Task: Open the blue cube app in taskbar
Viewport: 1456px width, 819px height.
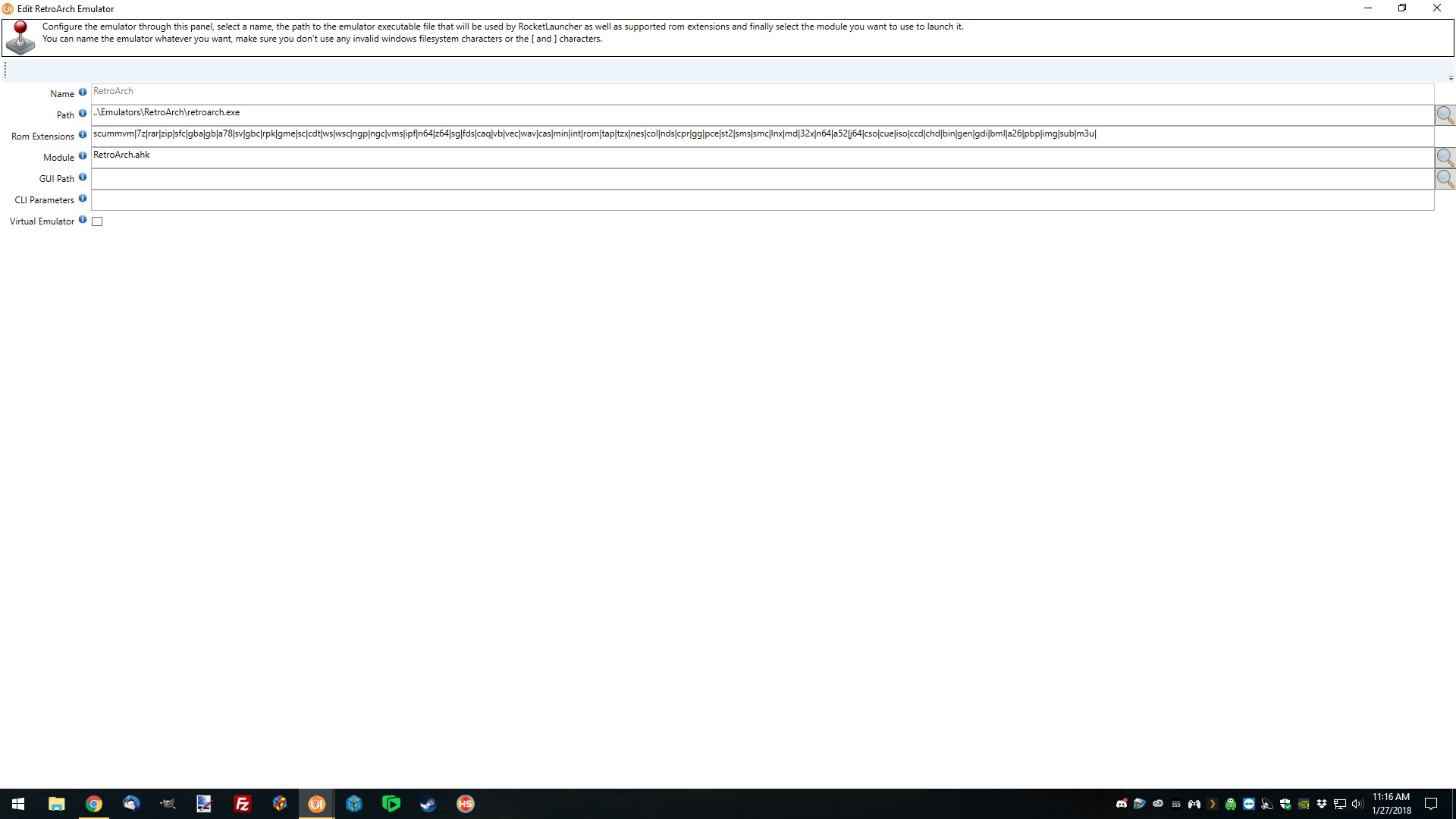Action: point(354,804)
